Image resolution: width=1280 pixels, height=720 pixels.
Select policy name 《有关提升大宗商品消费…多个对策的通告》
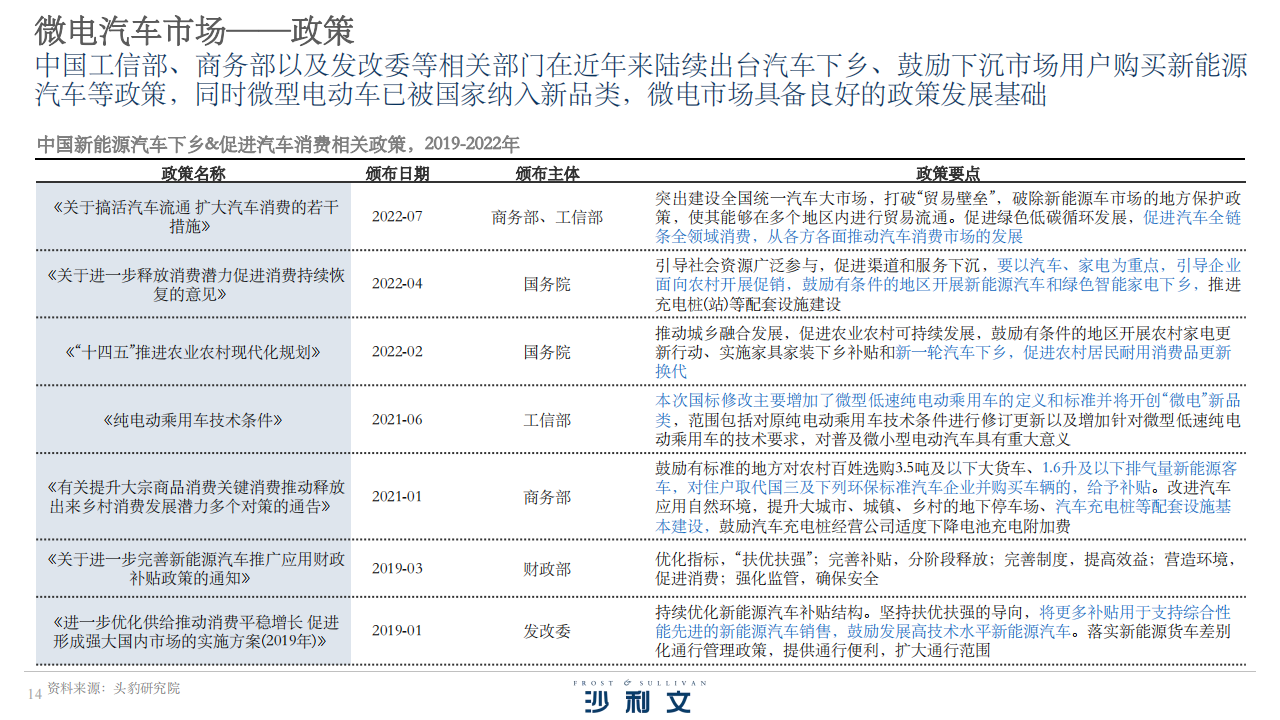pyautogui.click(x=194, y=497)
